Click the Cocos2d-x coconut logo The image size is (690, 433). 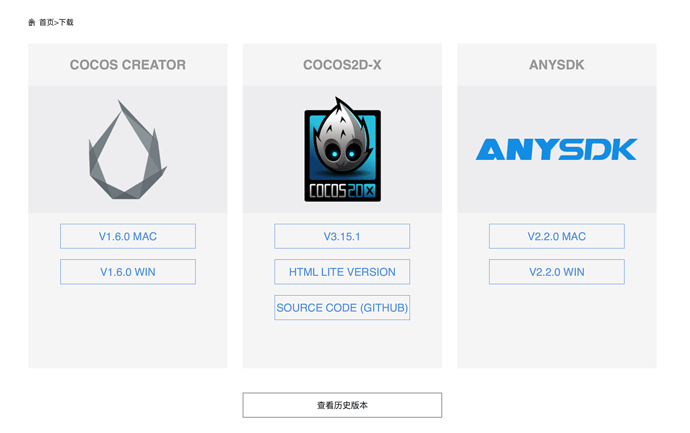click(342, 149)
